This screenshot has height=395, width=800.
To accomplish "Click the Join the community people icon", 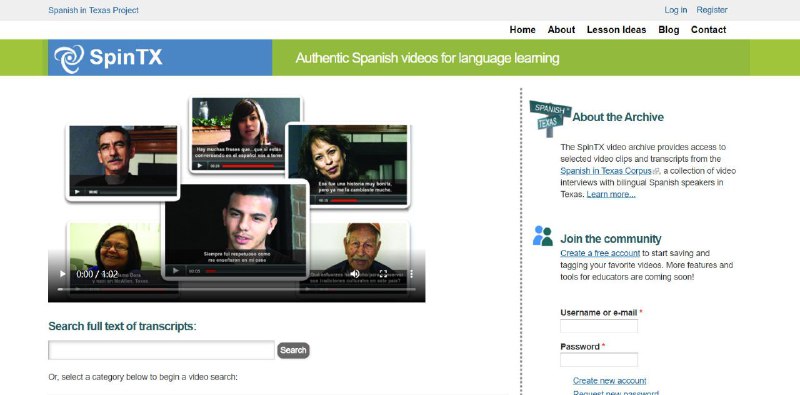I will (x=543, y=236).
